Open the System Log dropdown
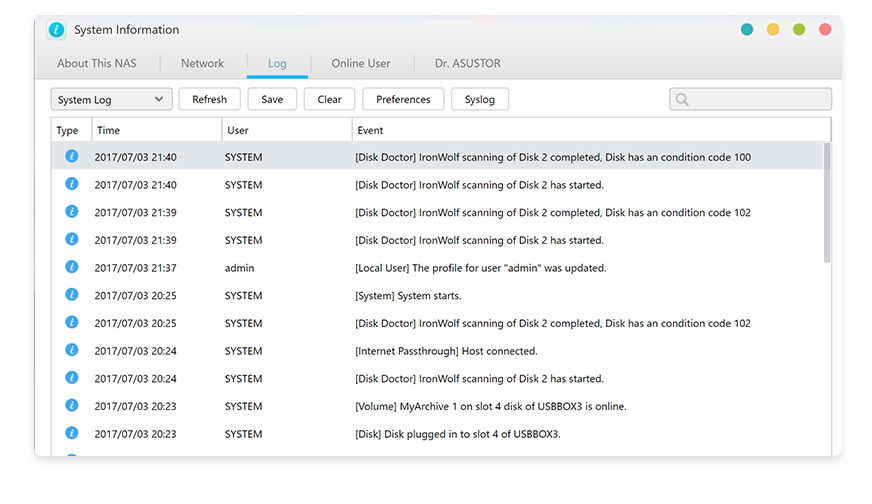Screen dimensions: 872x504 tap(112, 100)
